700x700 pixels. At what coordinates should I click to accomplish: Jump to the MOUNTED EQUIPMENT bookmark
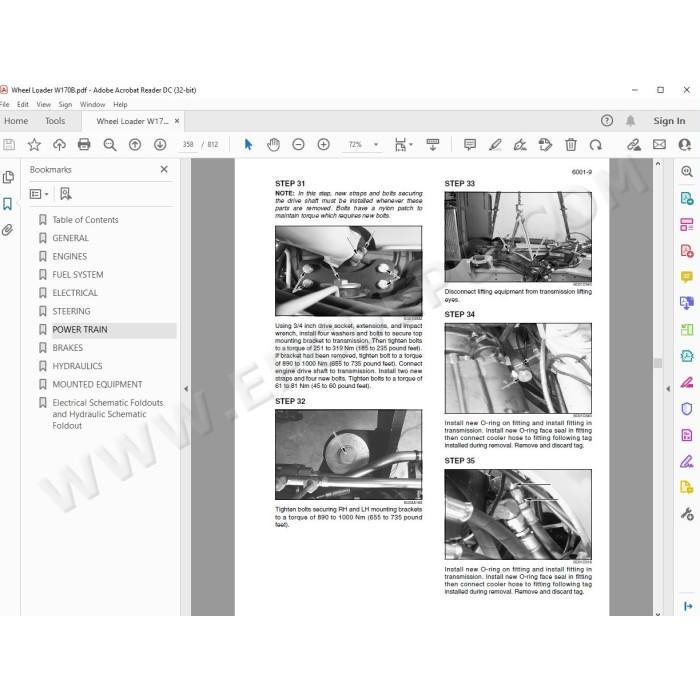[x=97, y=384]
